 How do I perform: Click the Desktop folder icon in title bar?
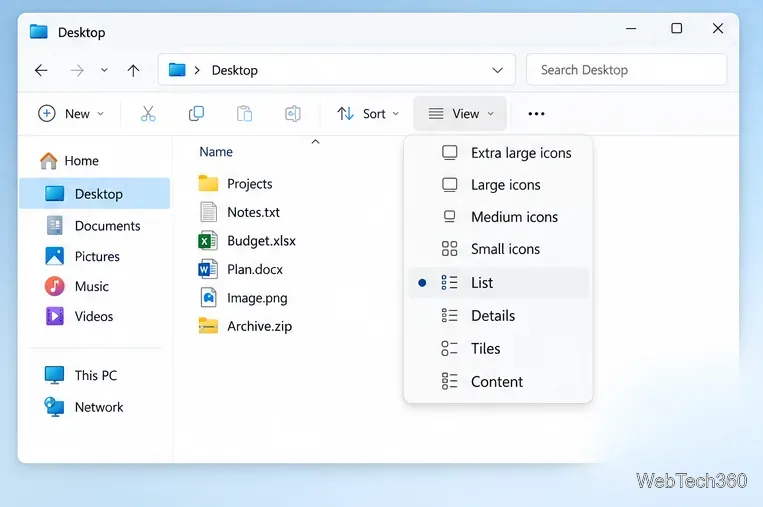click(x=38, y=32)
